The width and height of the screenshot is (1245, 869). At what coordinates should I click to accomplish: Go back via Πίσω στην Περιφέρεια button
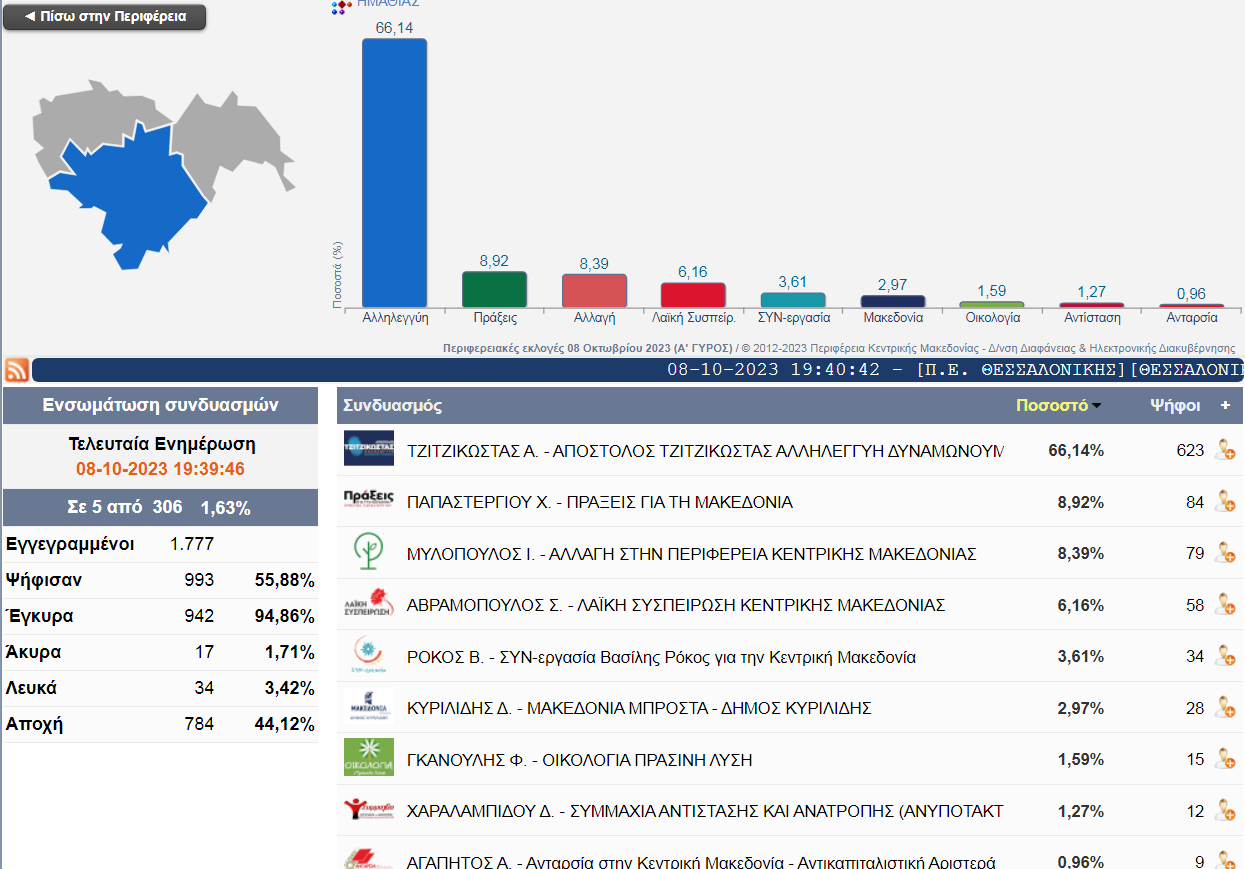[x=105, y=17]
